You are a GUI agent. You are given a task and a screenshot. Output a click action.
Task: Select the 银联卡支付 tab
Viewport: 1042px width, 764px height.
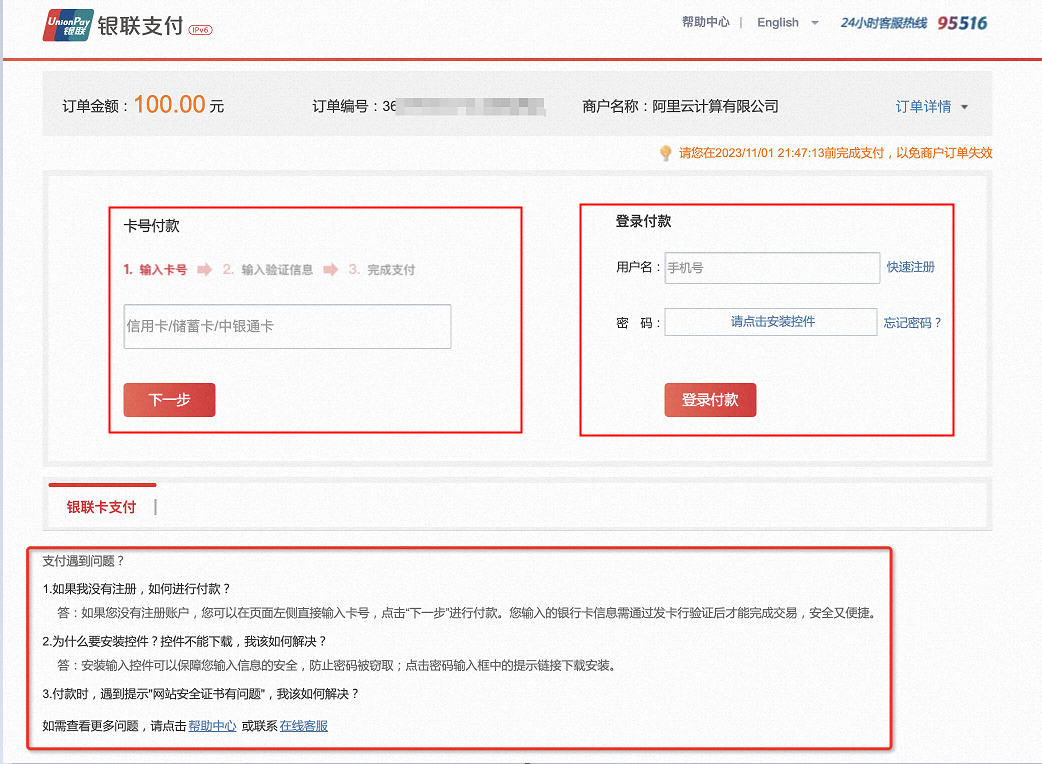(x=101, y=507)
